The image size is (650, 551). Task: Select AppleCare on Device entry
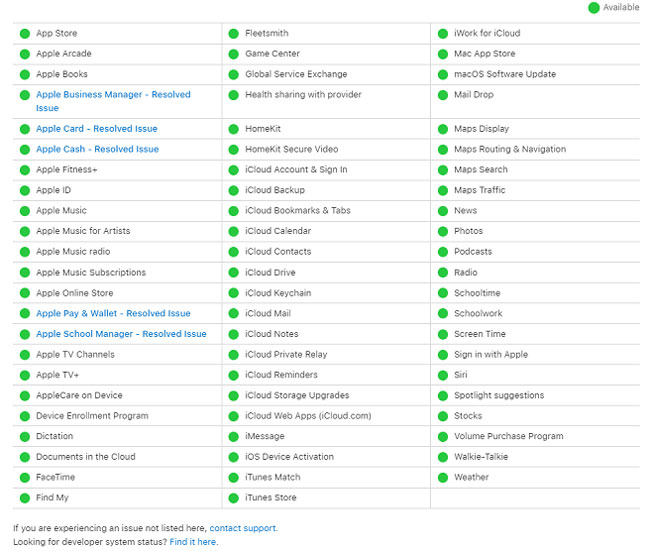click(79, 396)
